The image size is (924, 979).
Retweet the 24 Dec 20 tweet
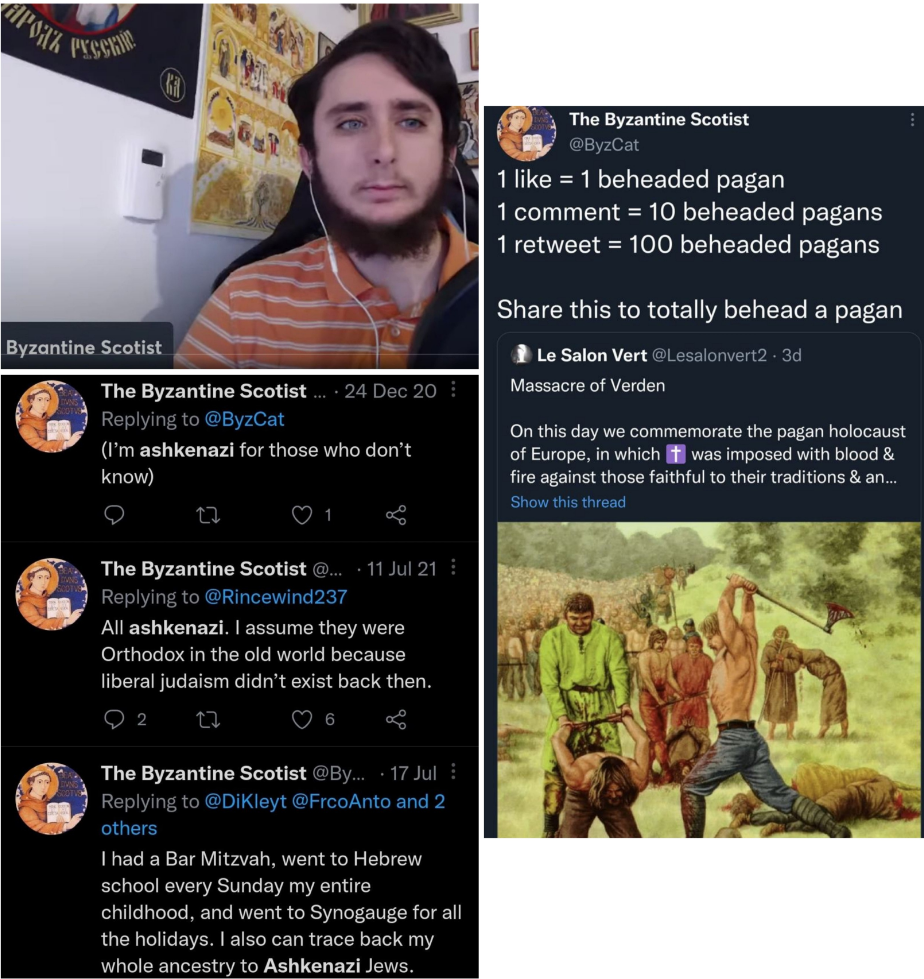(x=208, y=515)
